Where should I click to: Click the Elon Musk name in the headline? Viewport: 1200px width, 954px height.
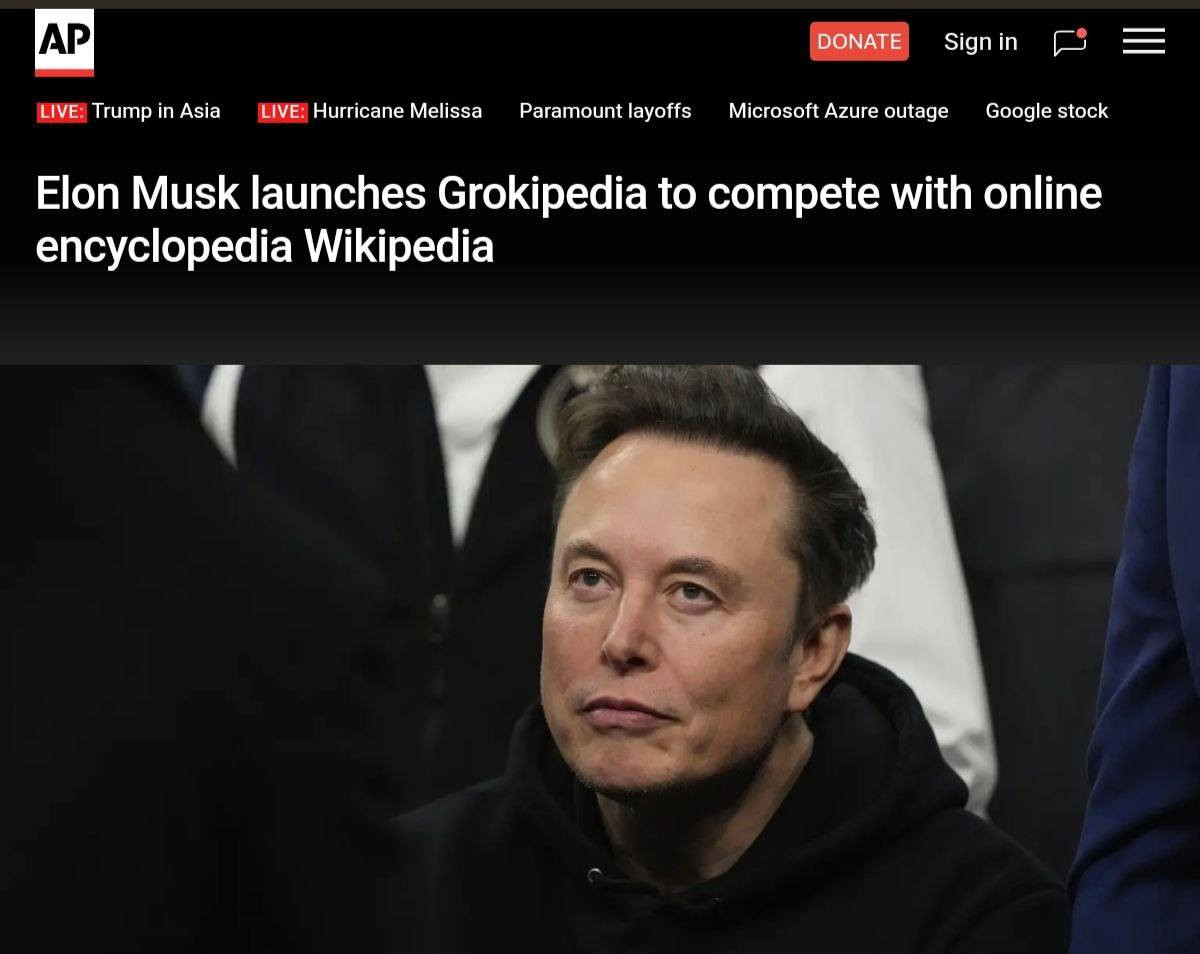[137, 193]
